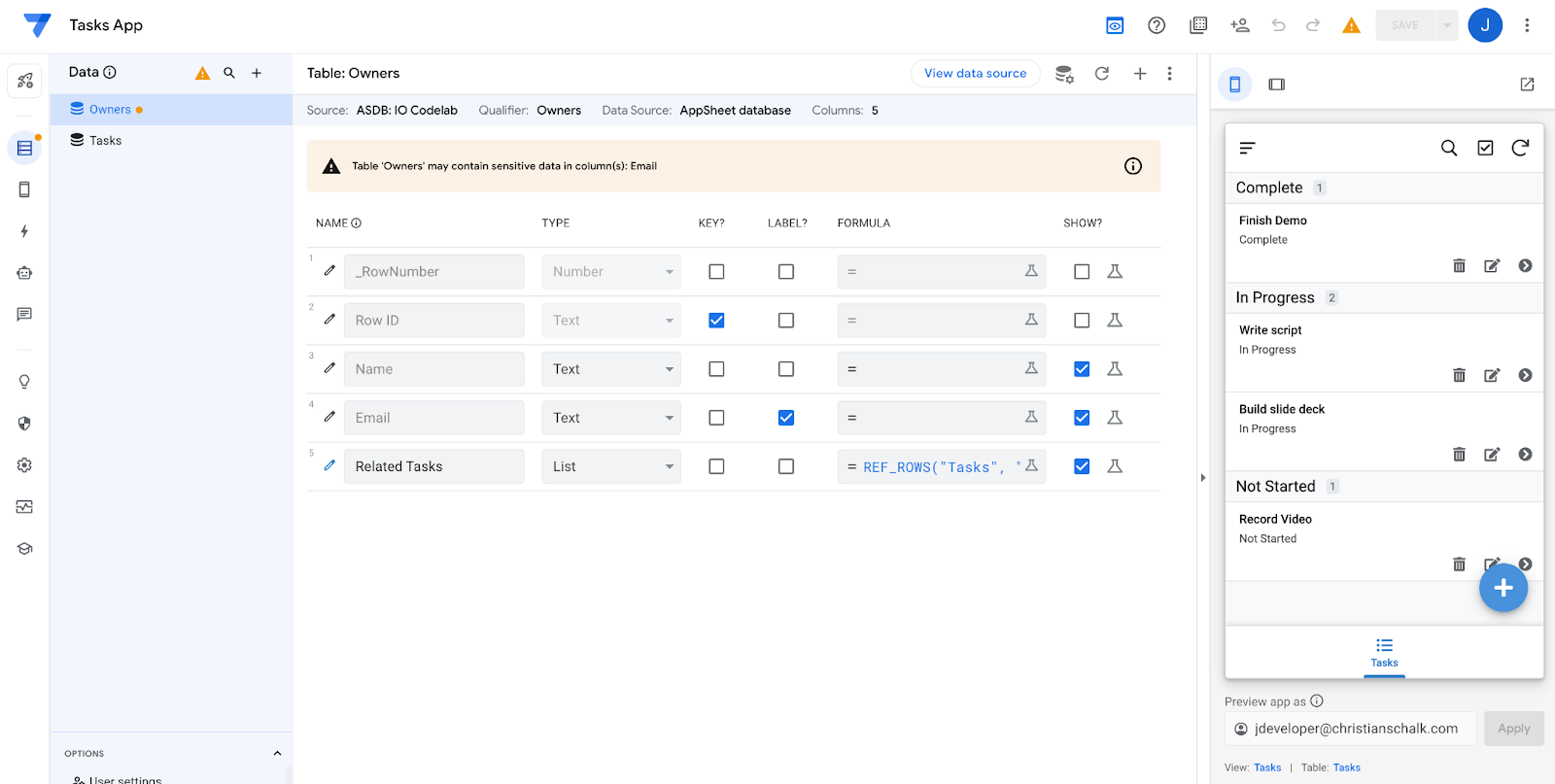The image size is (1555, 784).
Task: Open the Type dropdown for Email column
Action: coord(610,418)
